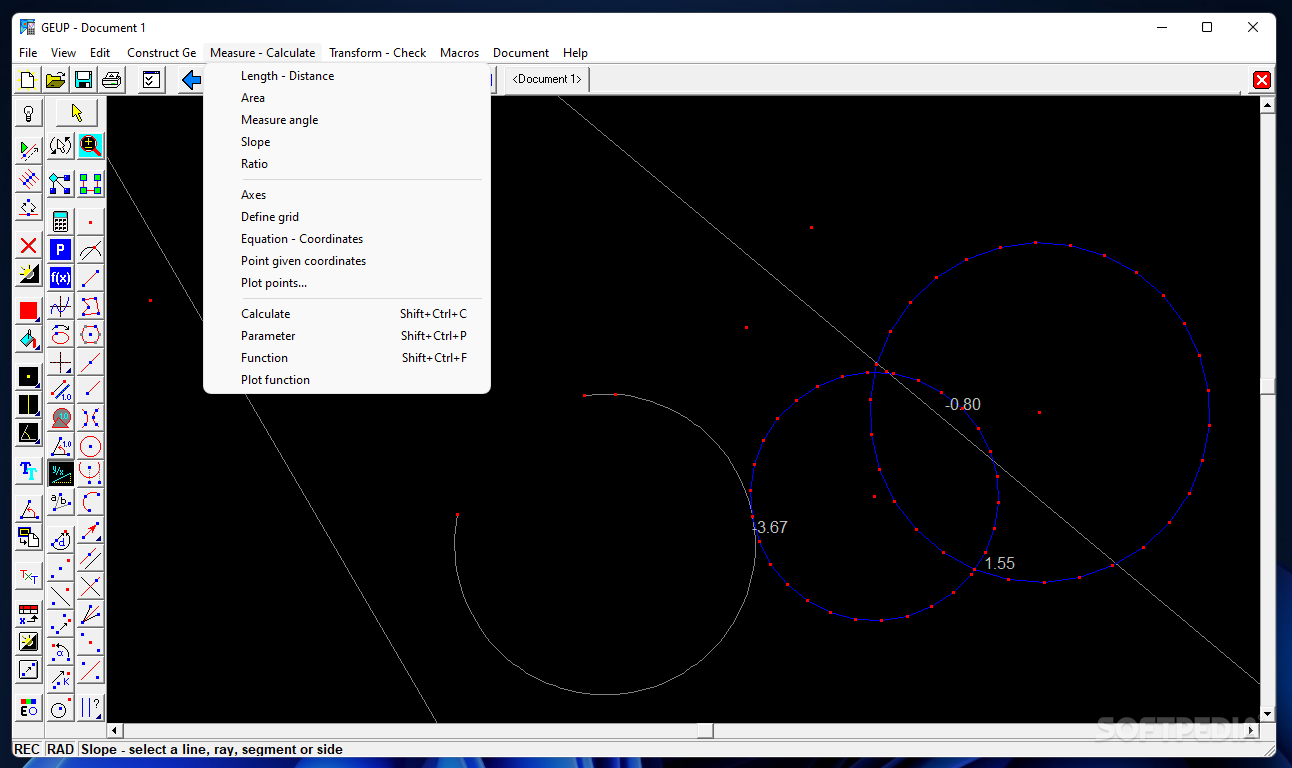Open the Macros menu
The height and width of the screenshot is (768, 1292).
point(459,53)
